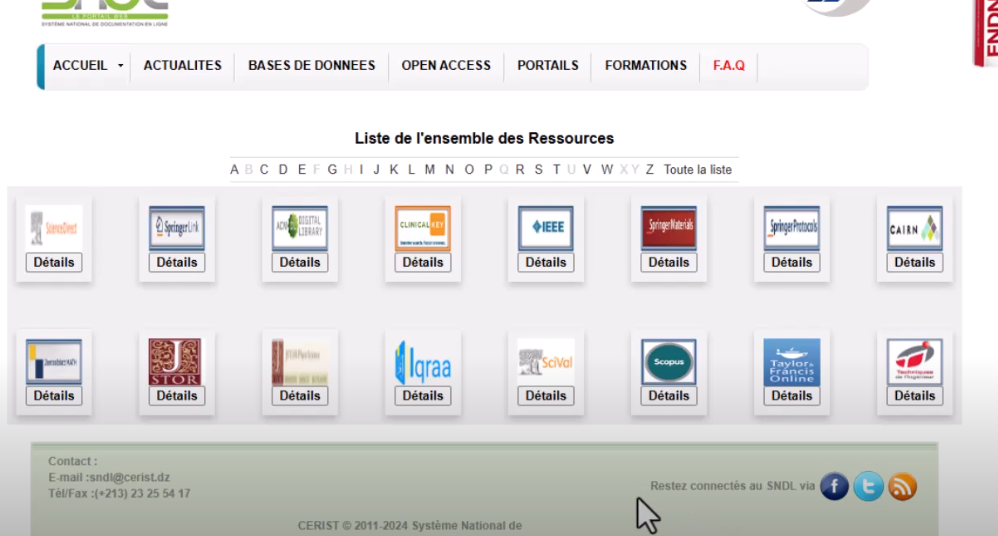Open Détails for Springer Protocols
Screen dimensions: 998x536
pos(792,262)
